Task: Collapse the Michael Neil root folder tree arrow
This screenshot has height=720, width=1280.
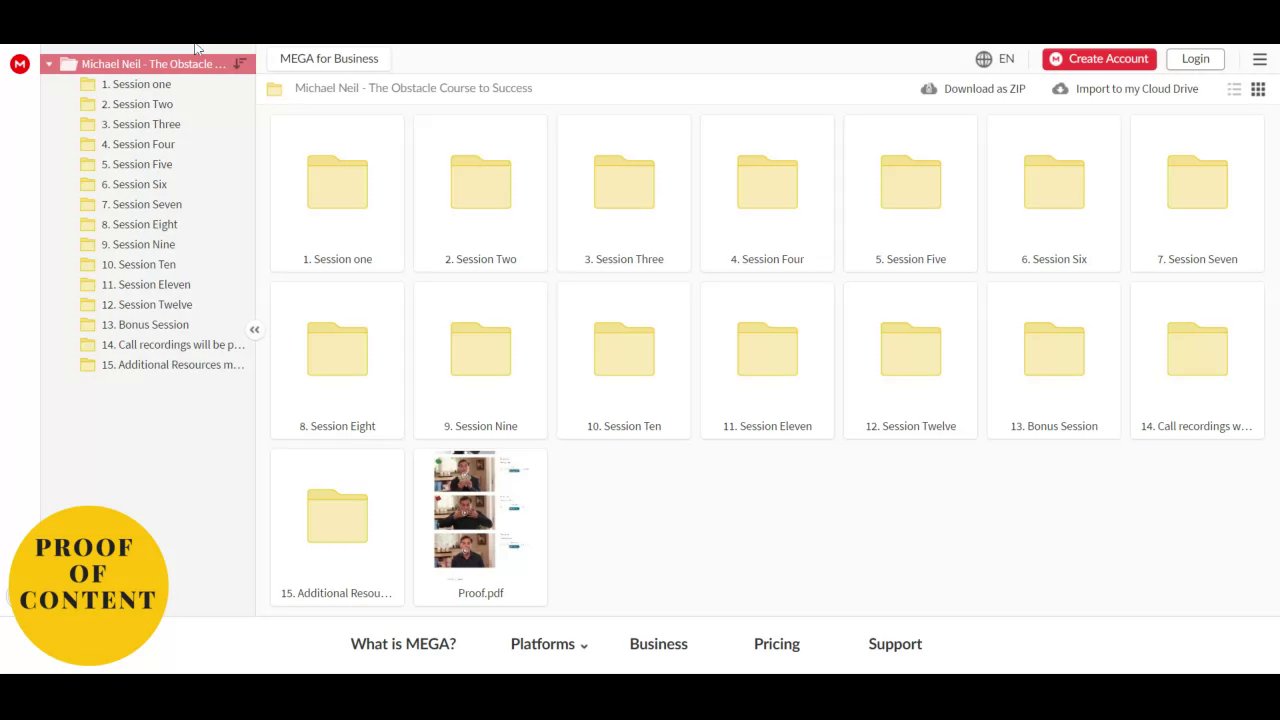Action: [49, 64]
